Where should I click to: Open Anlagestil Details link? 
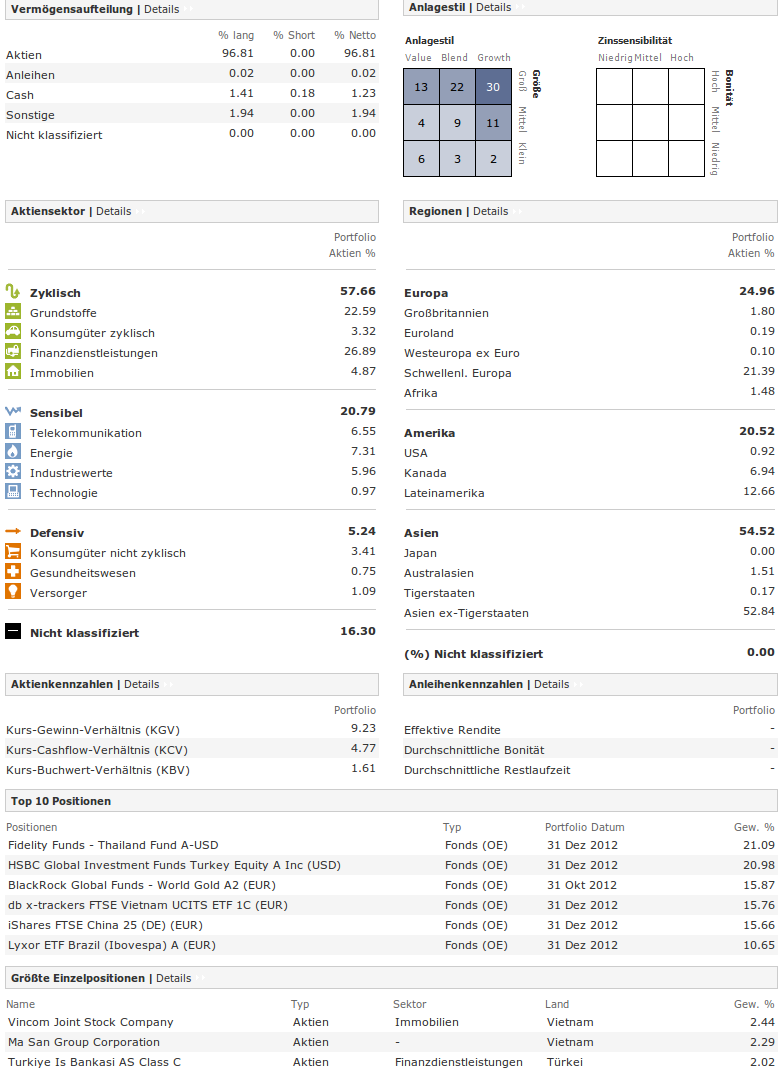[493, 8]
